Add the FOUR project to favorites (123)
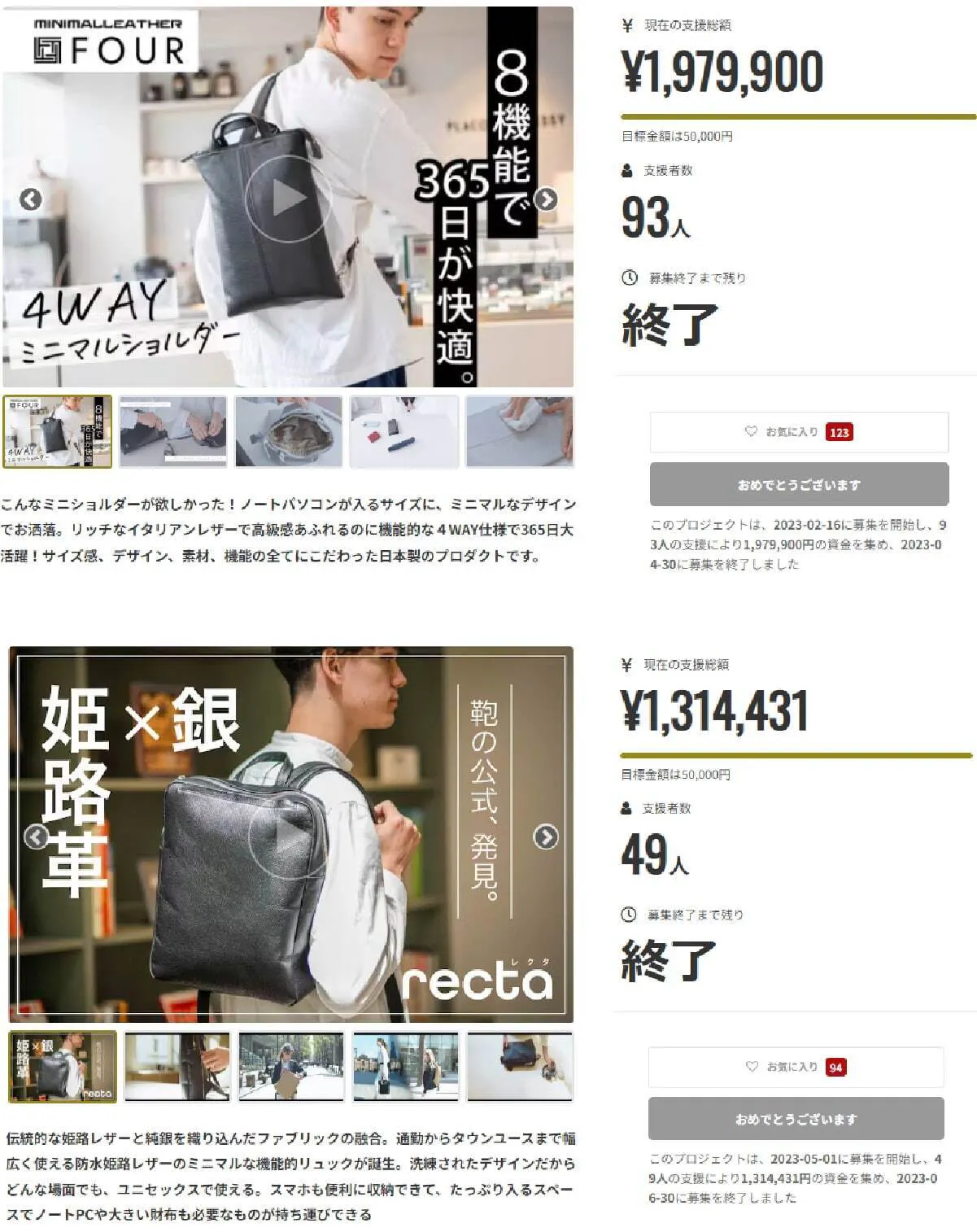 coord(799,432)
